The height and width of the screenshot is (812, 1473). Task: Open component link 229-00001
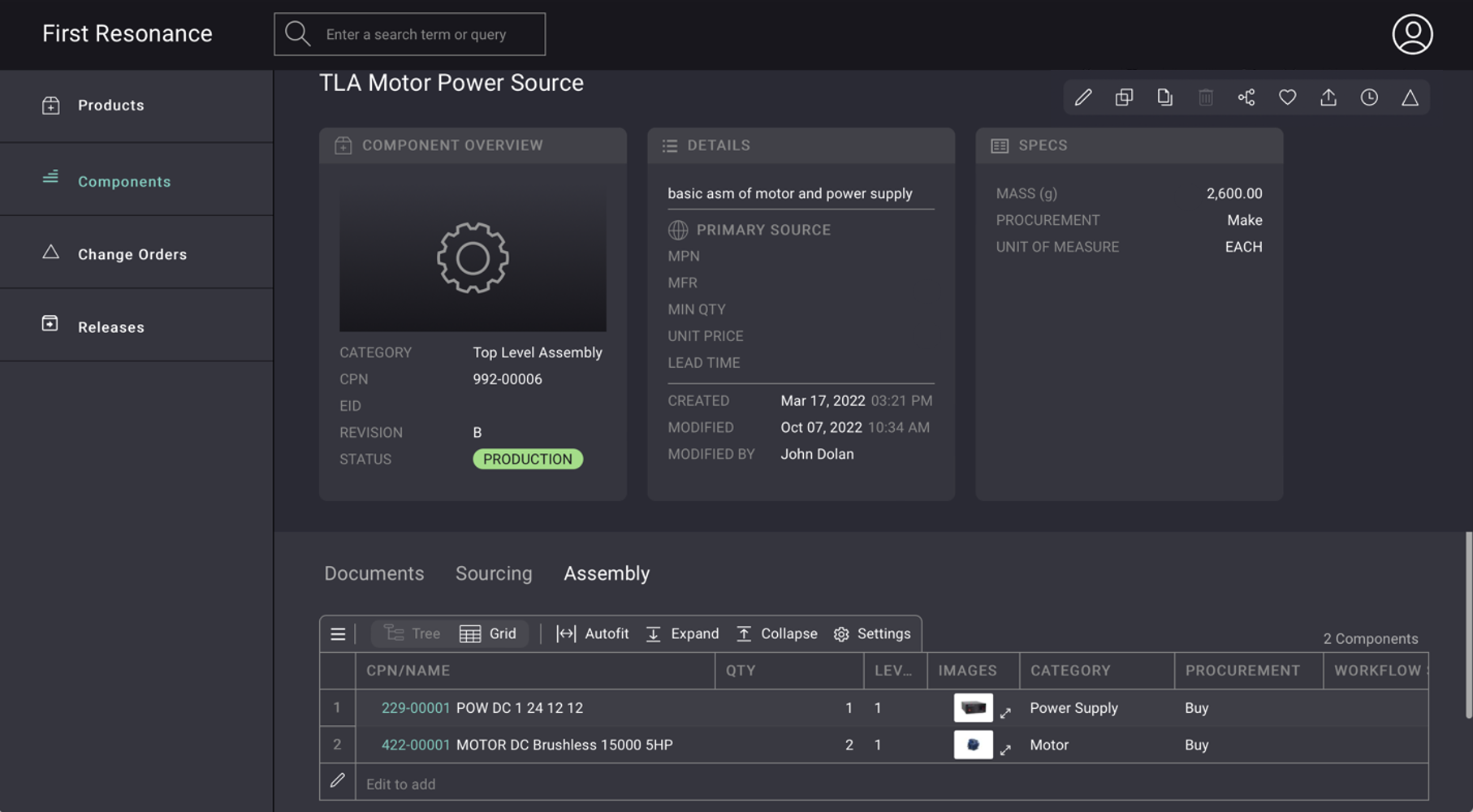pyautogui.click(x=415, y=708)
